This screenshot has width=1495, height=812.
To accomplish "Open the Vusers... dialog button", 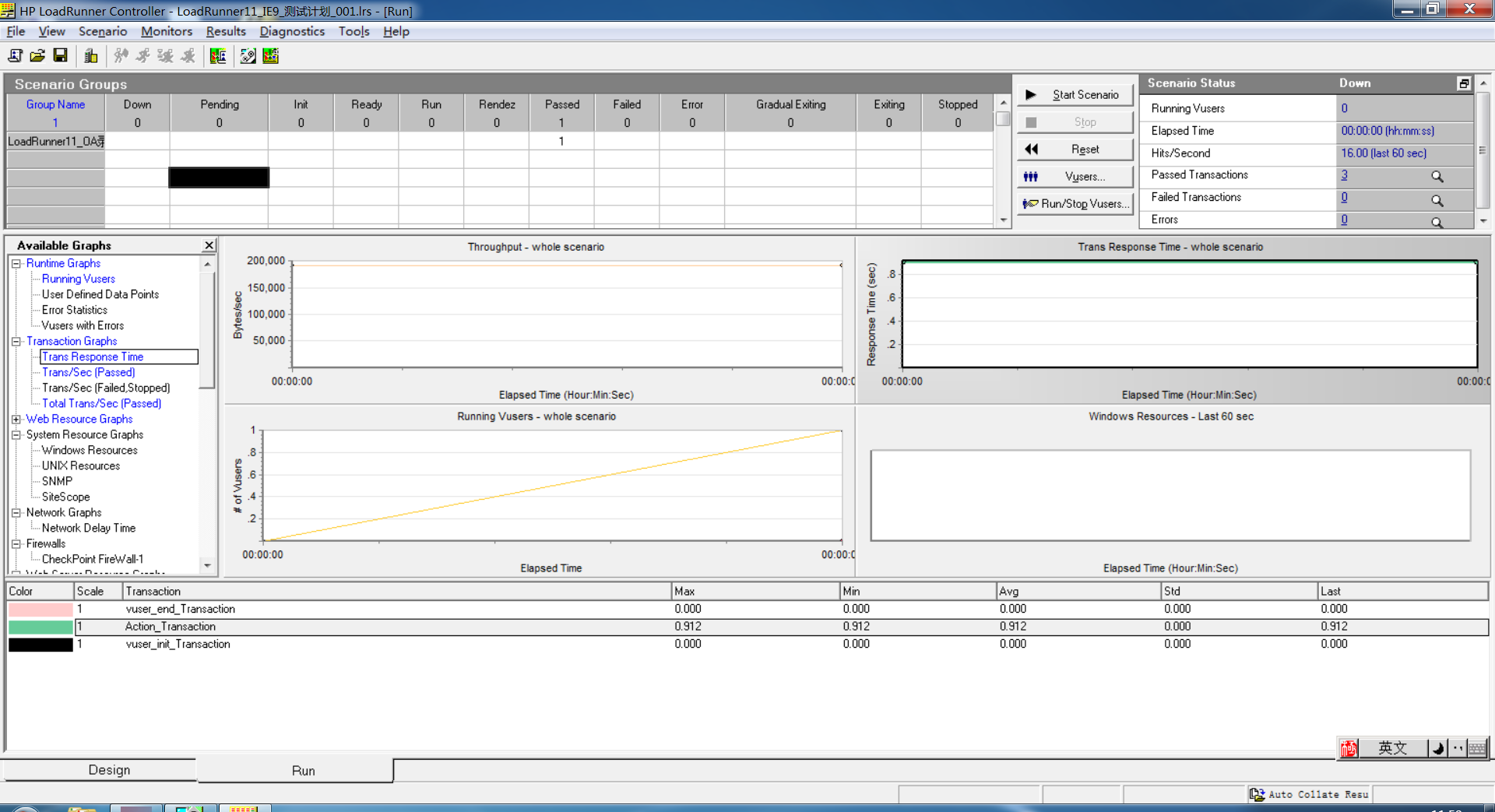I will 1075,177.
